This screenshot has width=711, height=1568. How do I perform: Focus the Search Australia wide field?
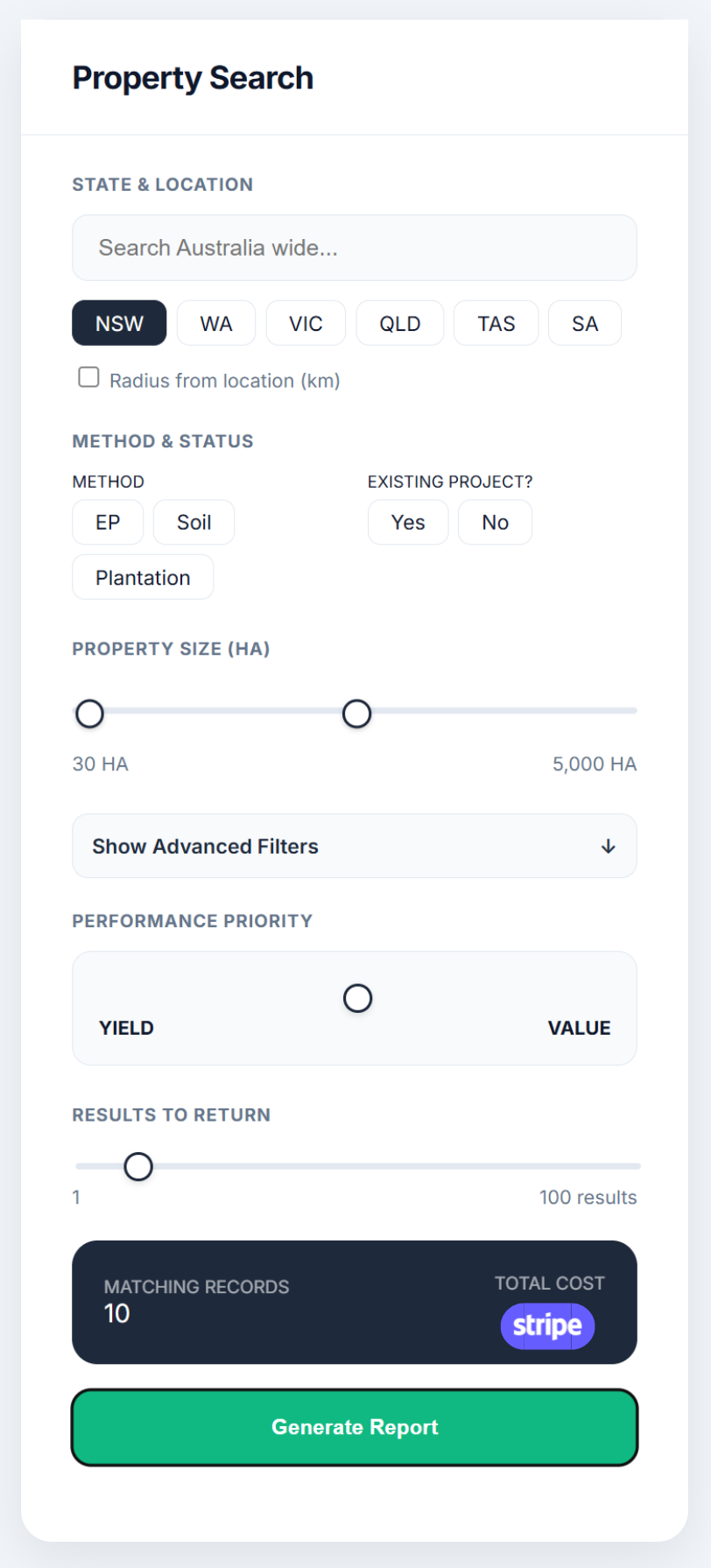[x=354, y=248]
